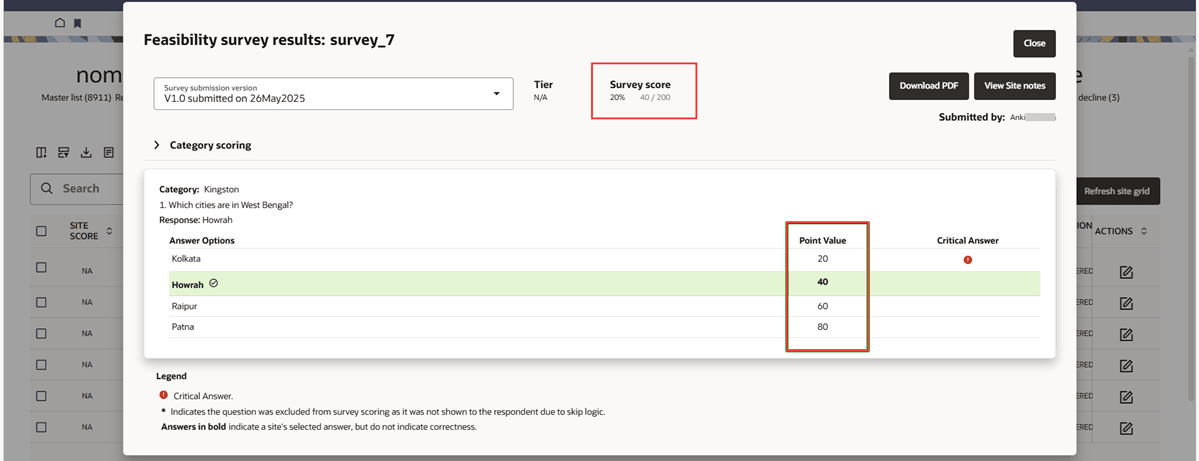This screenshot has height=461, width=1199.
Task: Click the question 'Which cities are in West Bengal?'
Action: tap(226, 205)
